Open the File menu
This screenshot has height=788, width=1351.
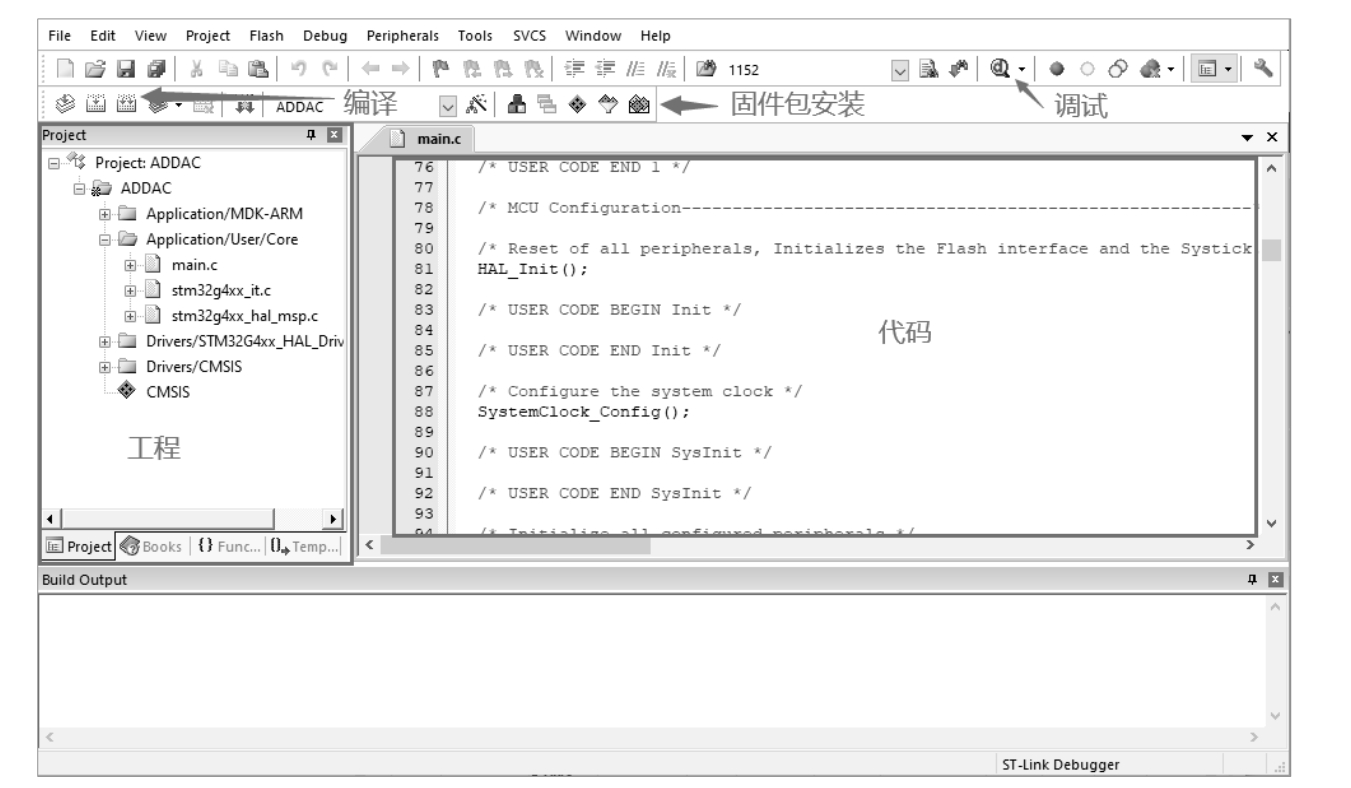(x=60, y=36)
